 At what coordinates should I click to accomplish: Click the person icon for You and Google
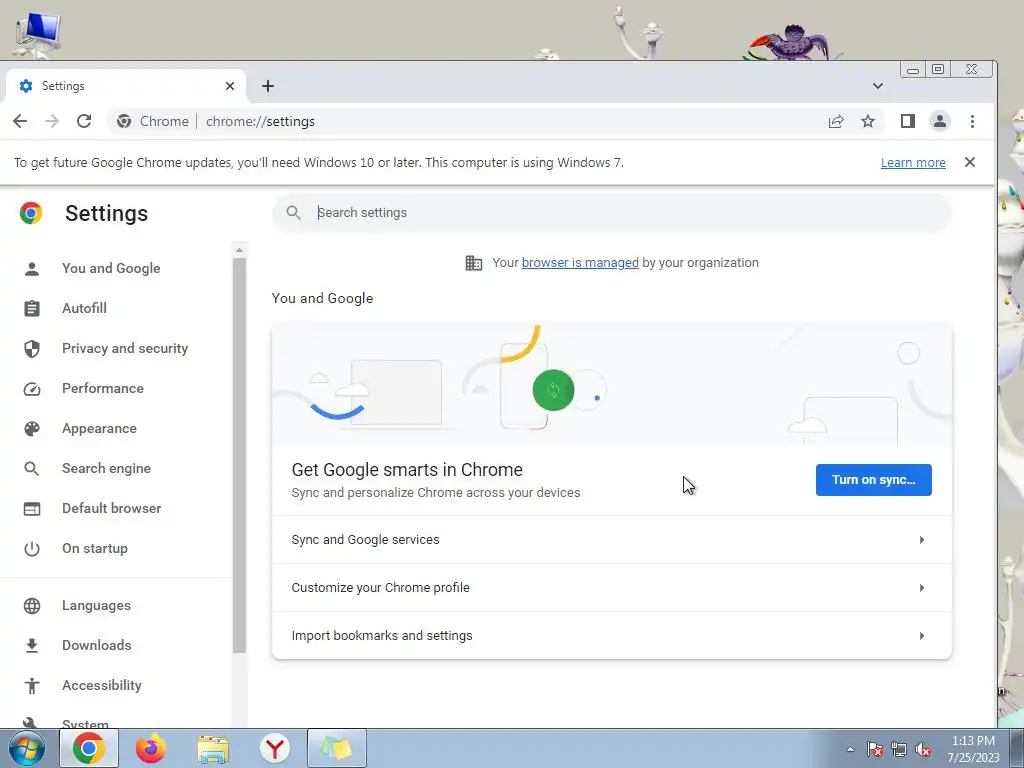click(x=31, y=268)
